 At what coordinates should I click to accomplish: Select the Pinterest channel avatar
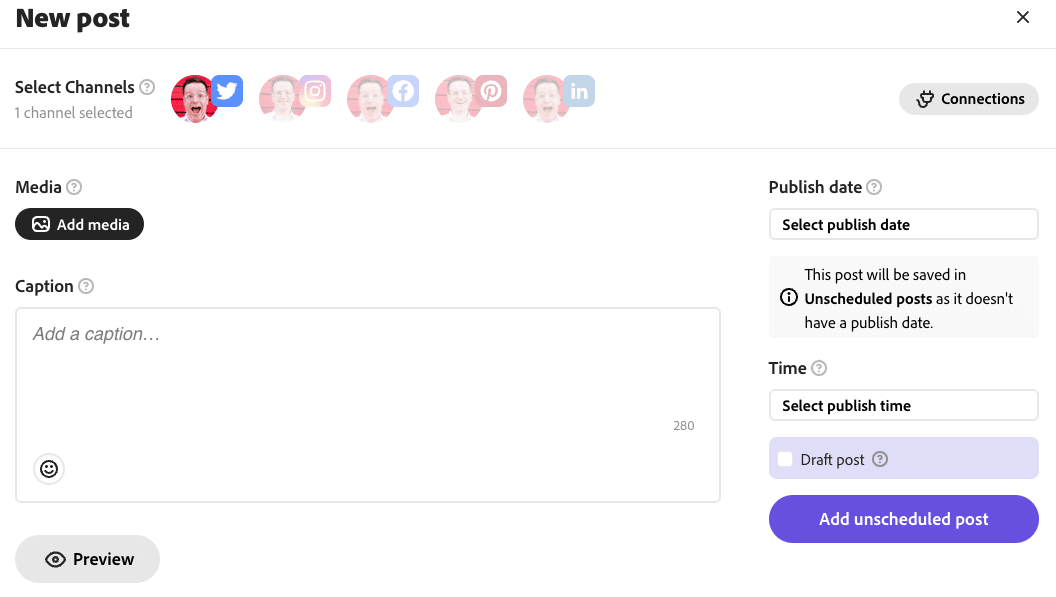point(460,99)
